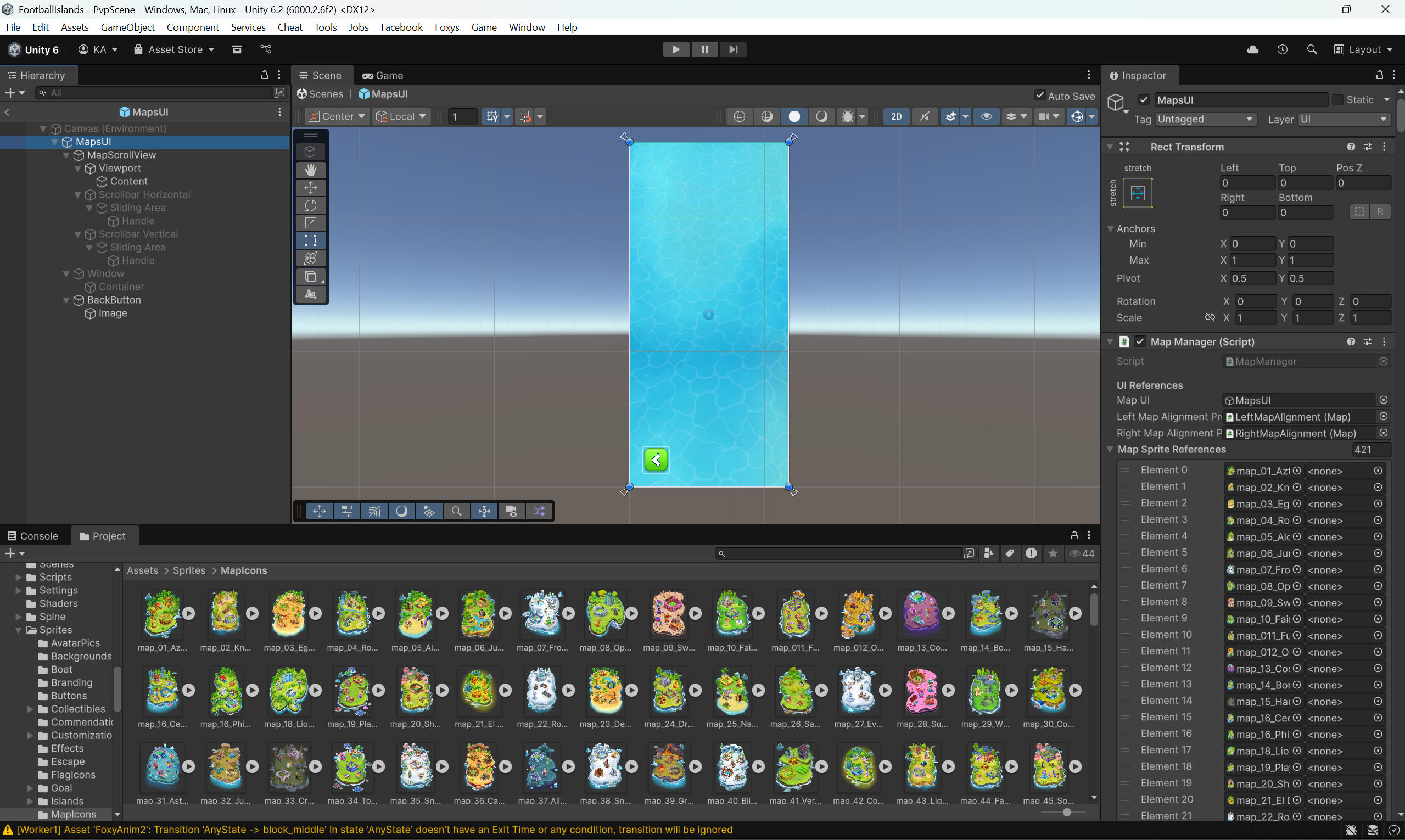Open the Tag Untagged dropdown
The width and height of the screenshot is (1405, 840).
tap(1205, 120)
